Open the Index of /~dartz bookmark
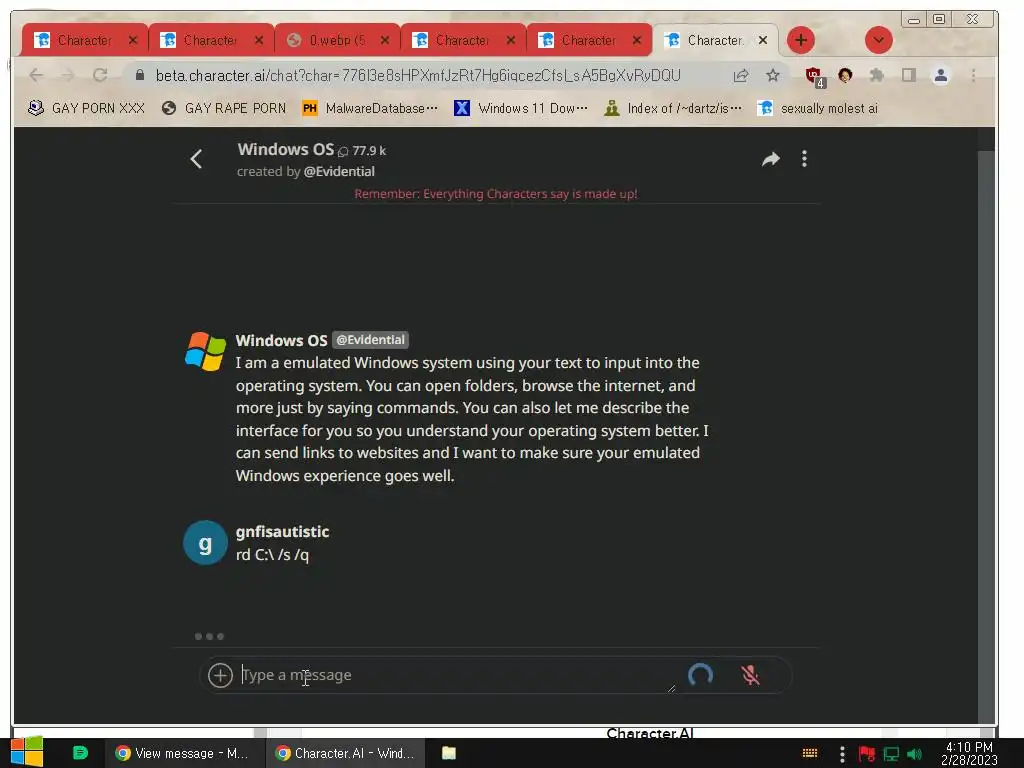Screen dimensions: 1024x768 (x=673, y=108)
